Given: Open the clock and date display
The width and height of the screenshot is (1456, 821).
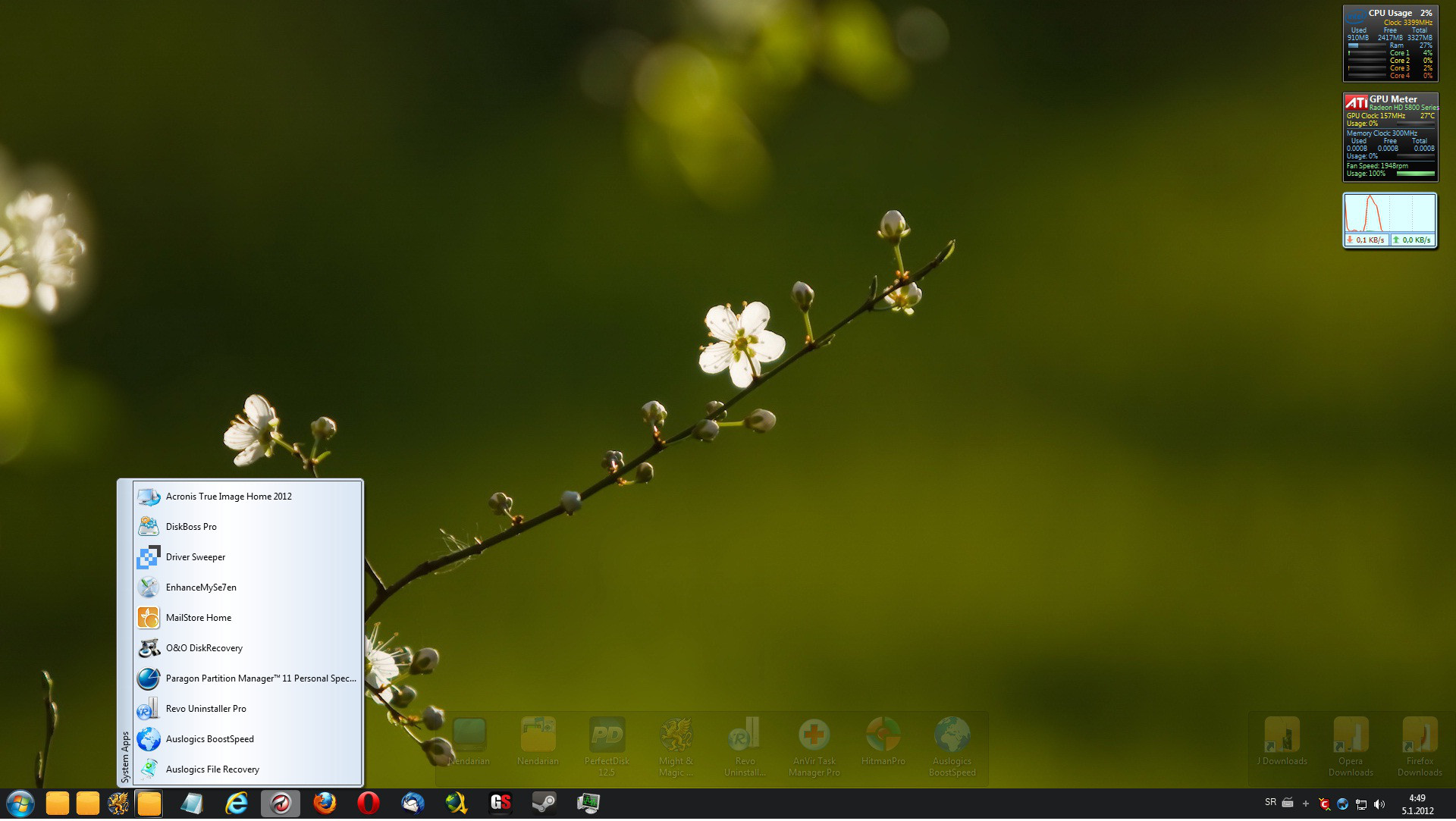Looking at the screenshot, I should [1417, 804].
